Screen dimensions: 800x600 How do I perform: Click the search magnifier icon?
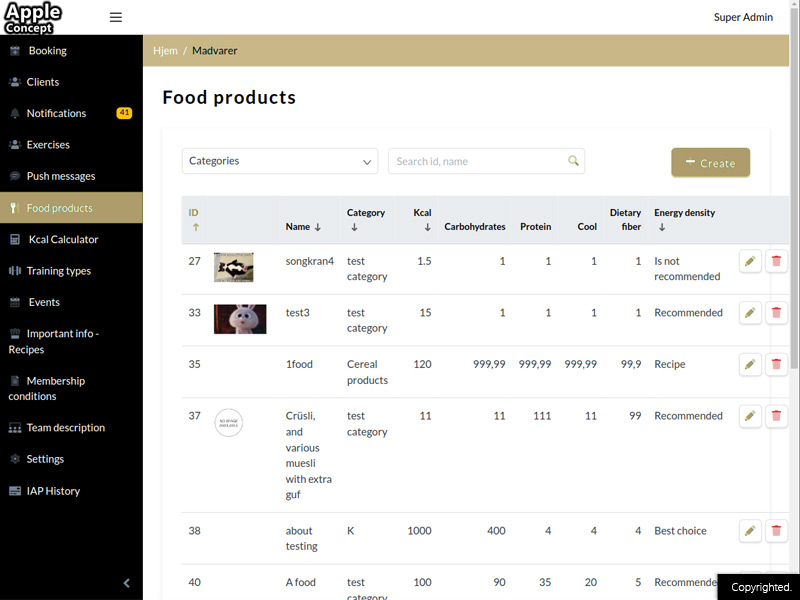[573, 161]
